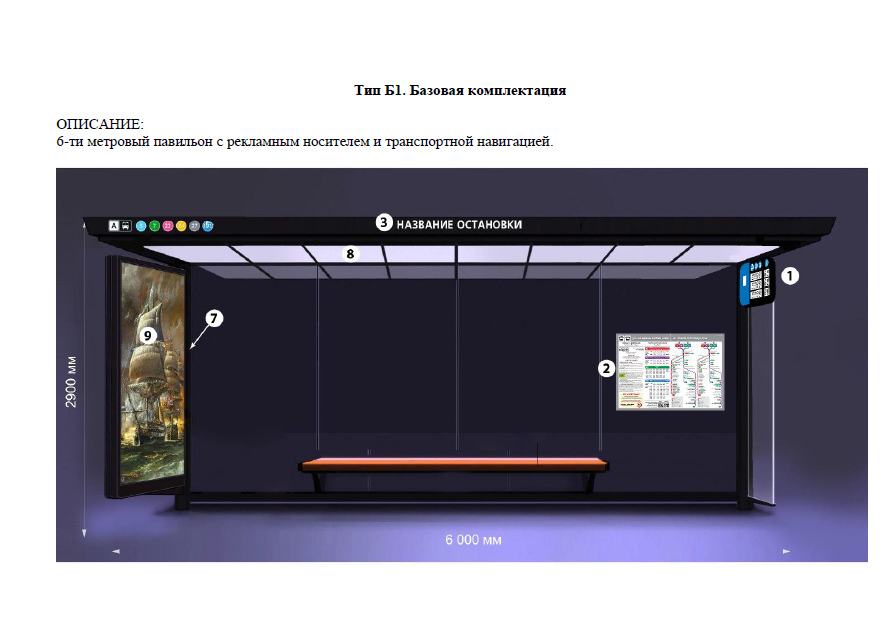The width and height of the screenshot is (889, 620).
Task: Select the yellow route number circle
Action: click(x=181, y=226)
